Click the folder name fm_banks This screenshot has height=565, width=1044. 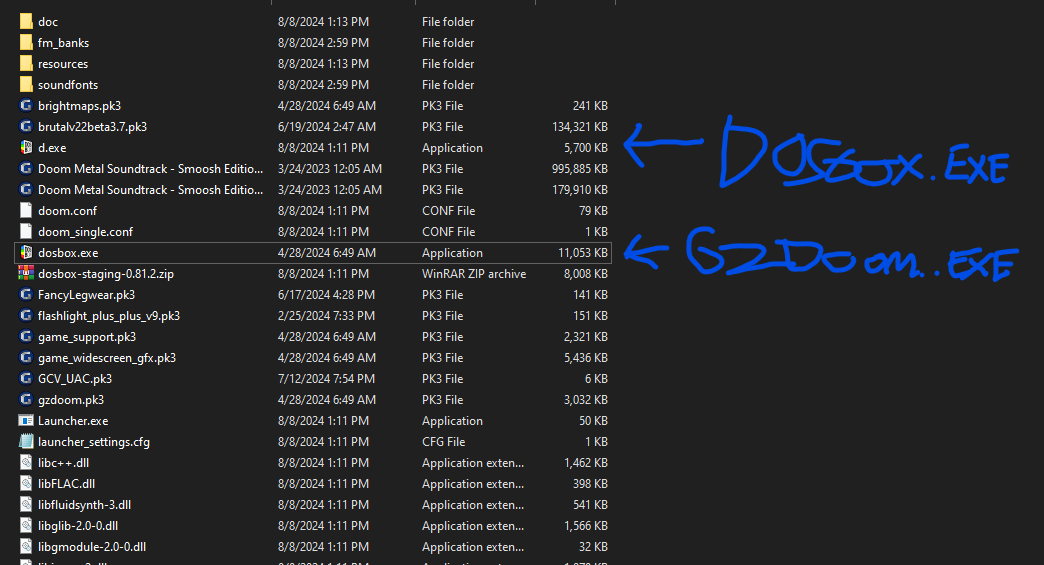click(x=63, y=43)
